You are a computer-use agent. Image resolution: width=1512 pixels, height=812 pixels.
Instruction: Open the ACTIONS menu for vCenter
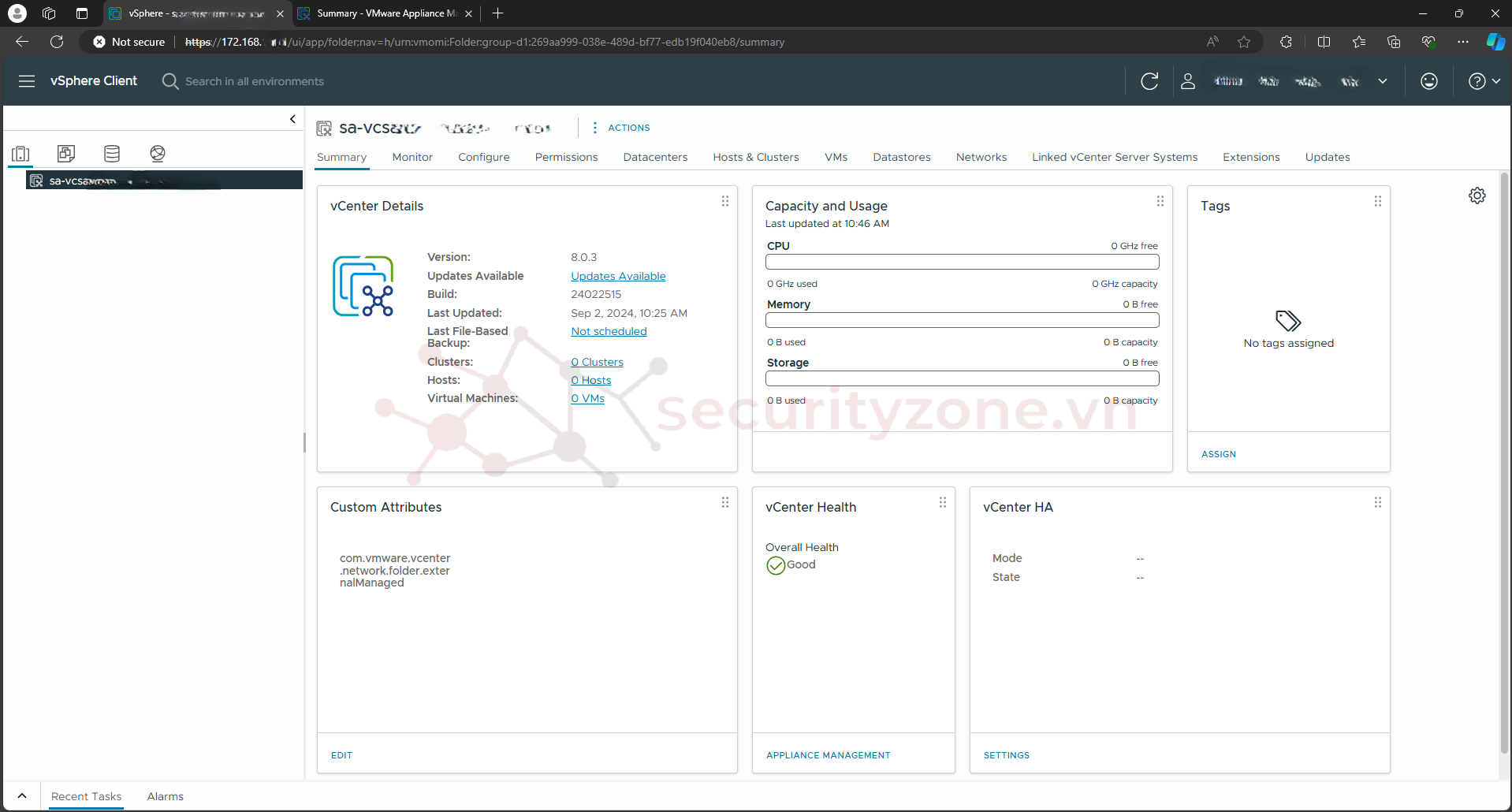pyautogui.click(x=621, y=128)
